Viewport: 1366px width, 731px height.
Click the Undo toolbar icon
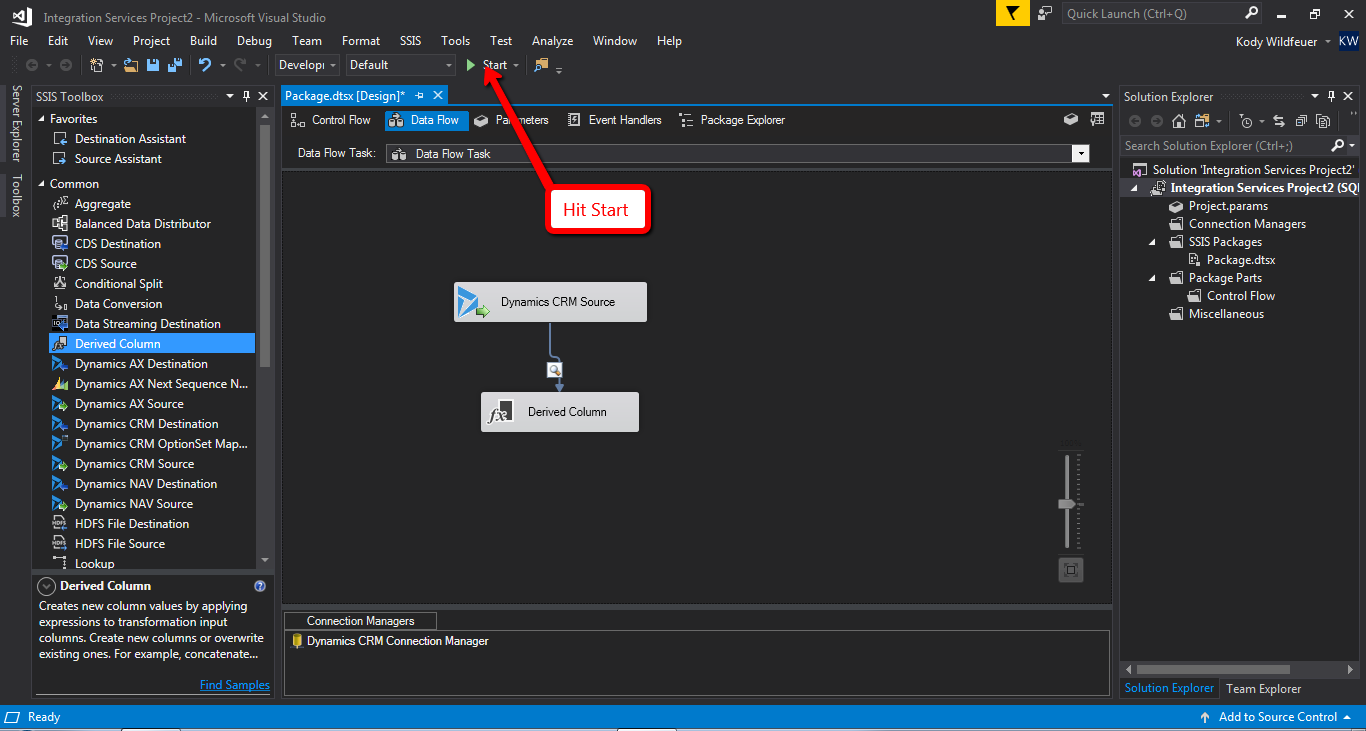point(205,65)
